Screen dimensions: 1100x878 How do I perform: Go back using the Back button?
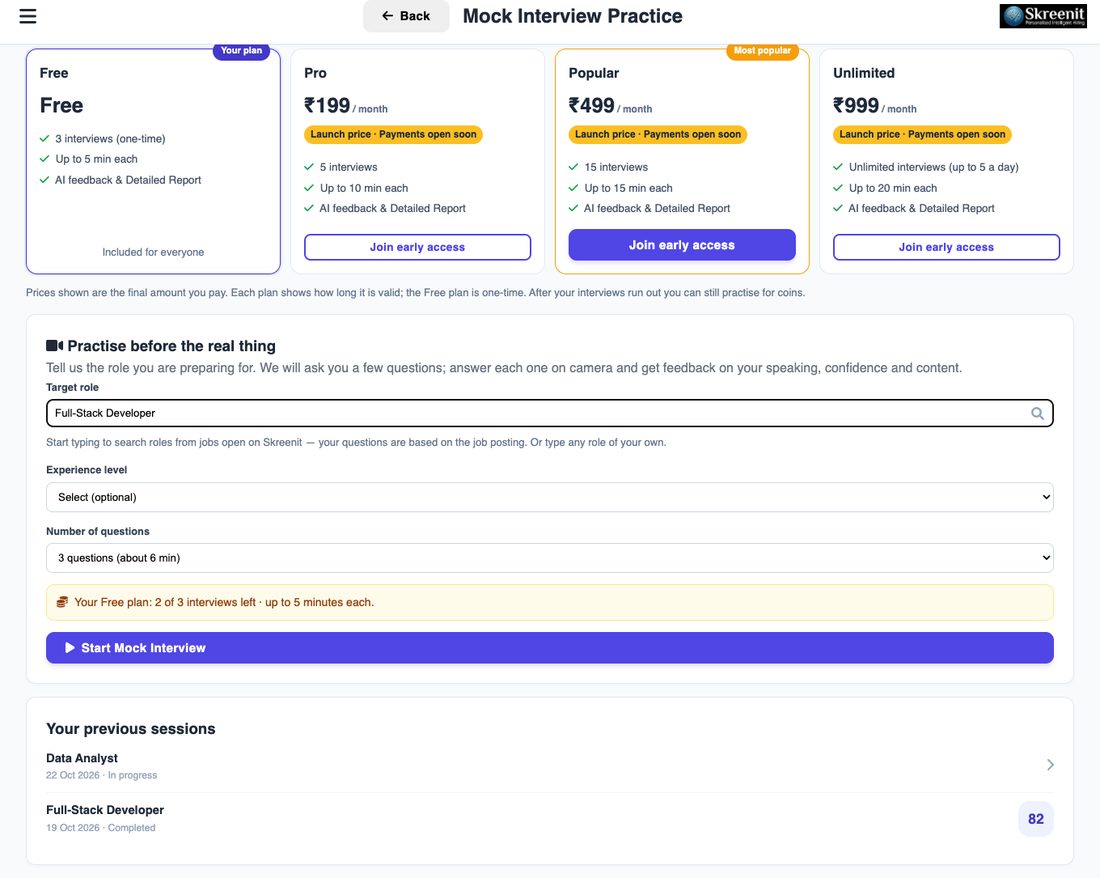pos(406,16)
